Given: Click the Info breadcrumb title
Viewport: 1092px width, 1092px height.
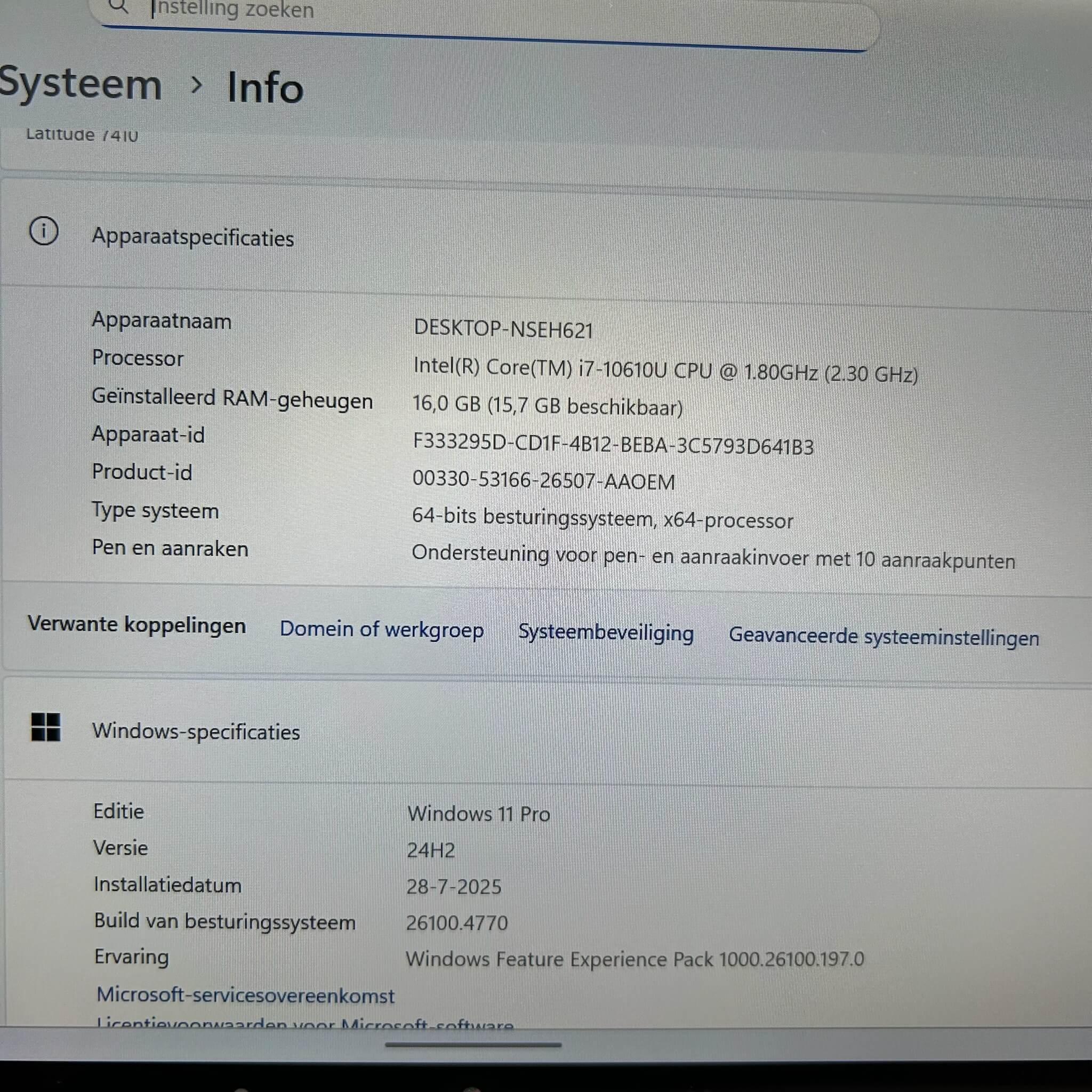Looking at the screenshot, I should click(265, 88).
